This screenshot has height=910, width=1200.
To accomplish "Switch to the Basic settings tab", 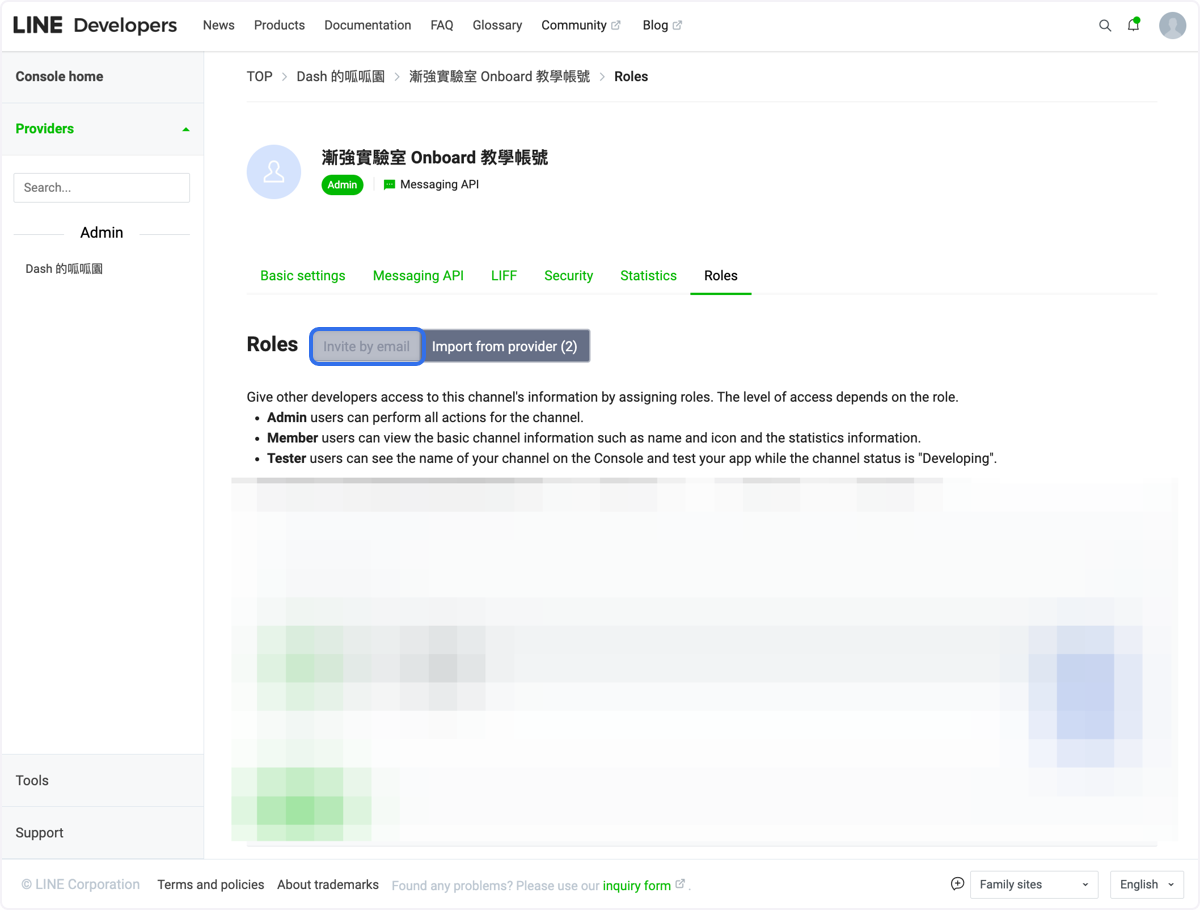I will 303,276.
